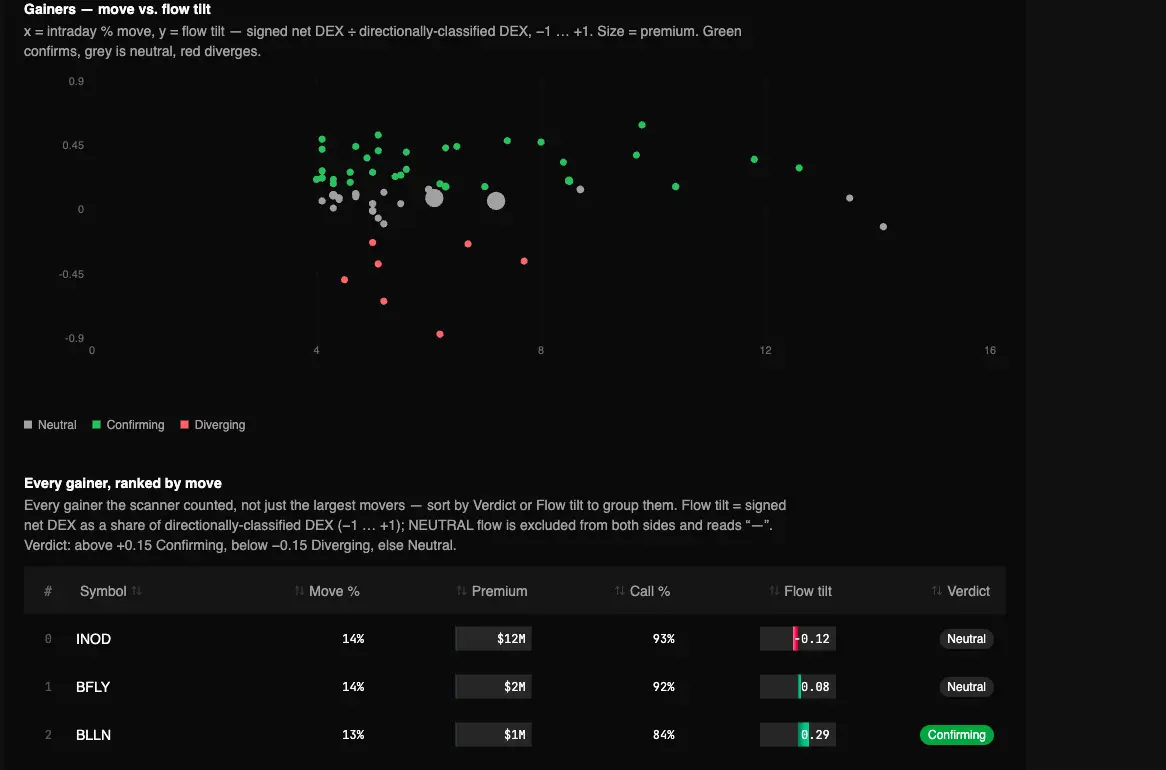Click the highest green dot in scatter

(x=642, y=125)
